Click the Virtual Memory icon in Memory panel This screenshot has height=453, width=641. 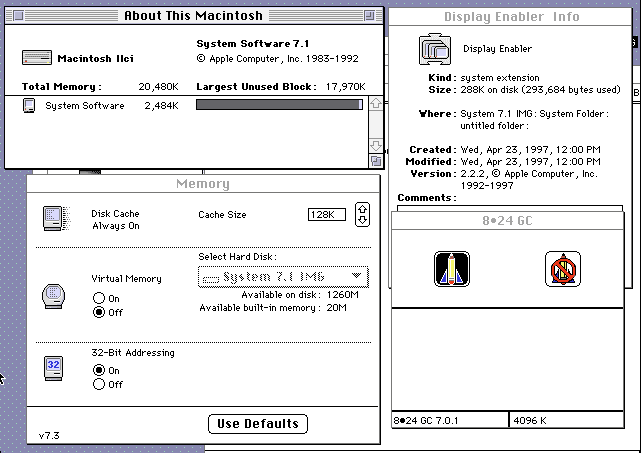click(x=54, y=296)
